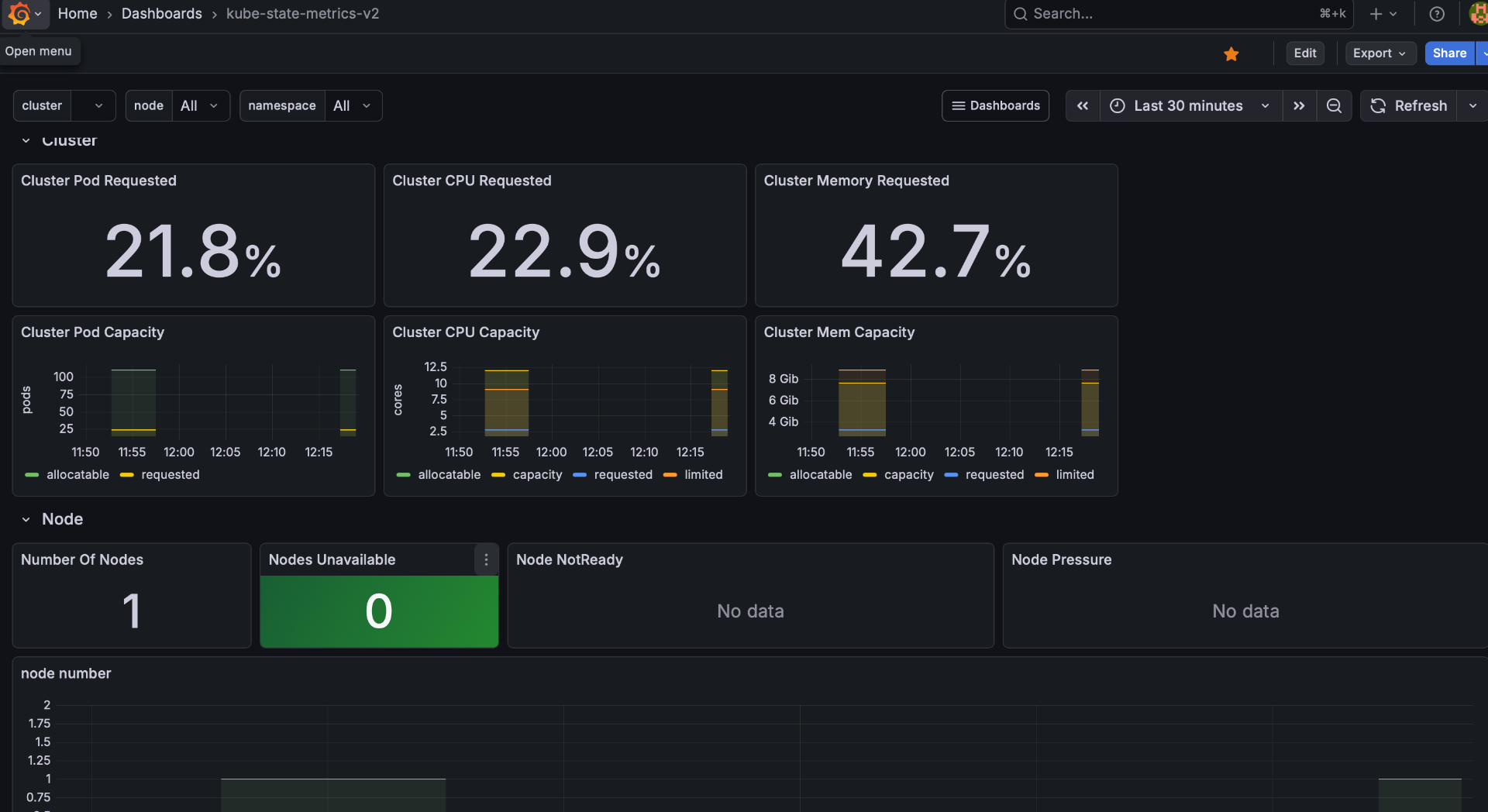1488x812 pixels.
Task: Toggle requested series in Mem Capacity legend
Action: (995, 474)
